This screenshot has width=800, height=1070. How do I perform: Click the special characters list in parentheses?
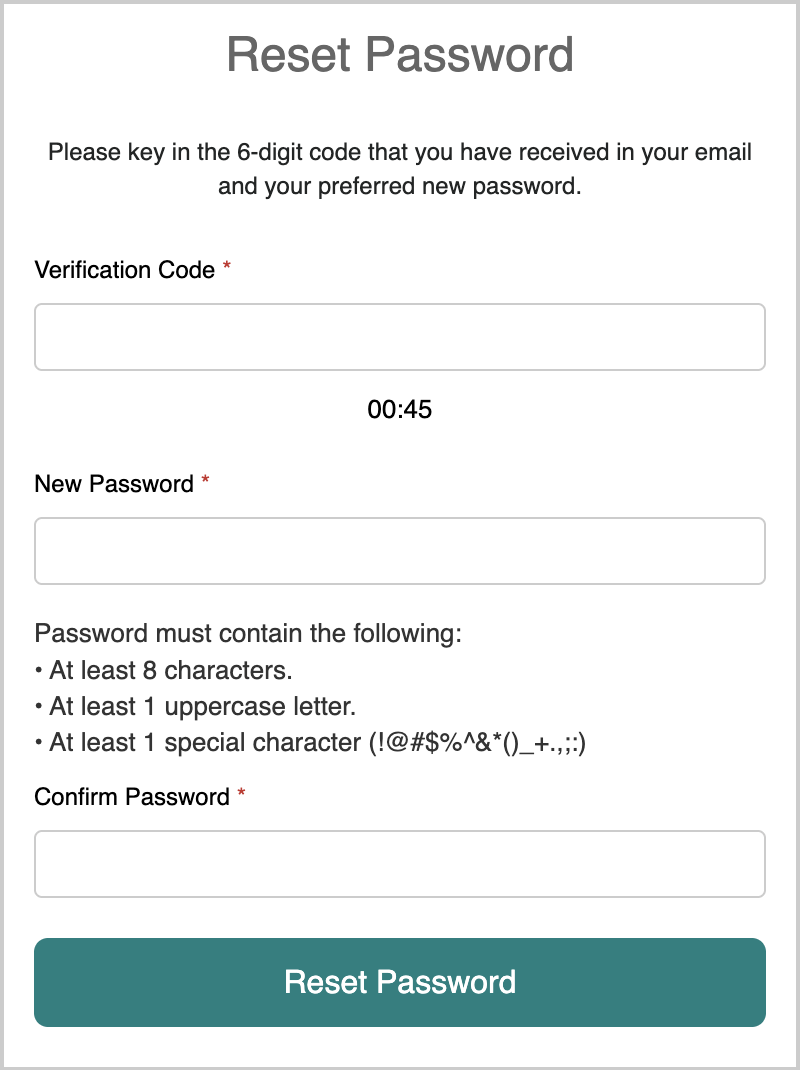[477, 743]
